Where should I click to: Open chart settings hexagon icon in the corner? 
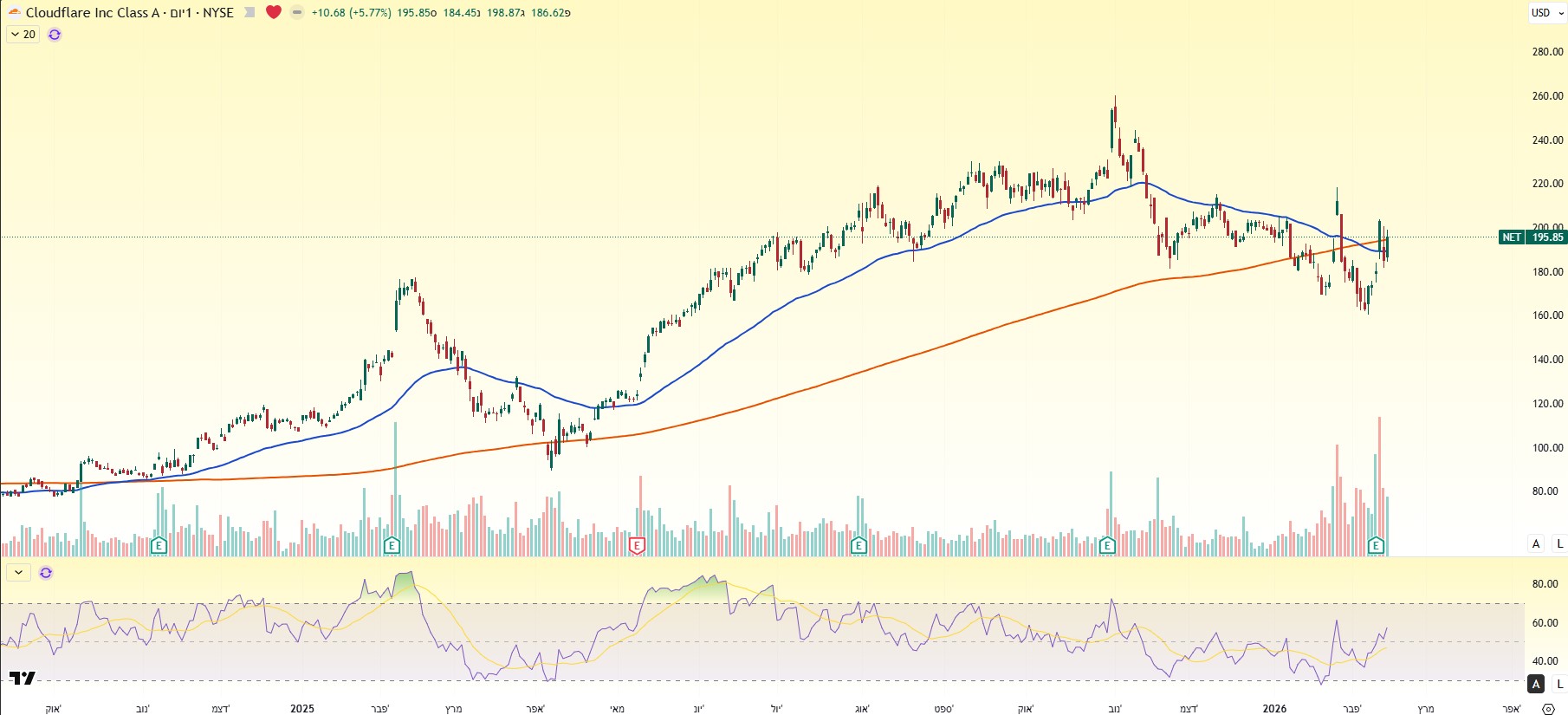pos(1548,708)
